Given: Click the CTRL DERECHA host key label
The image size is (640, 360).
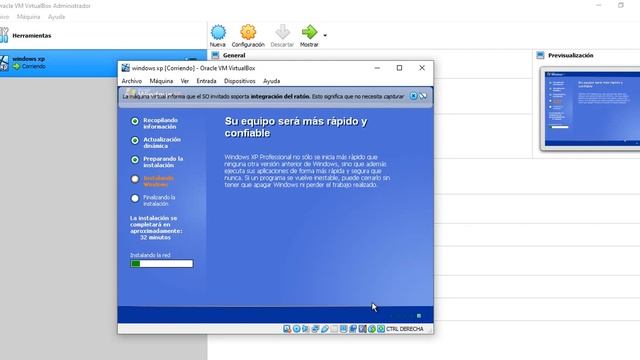Looking at the screenshot, I should coord(404,329).
